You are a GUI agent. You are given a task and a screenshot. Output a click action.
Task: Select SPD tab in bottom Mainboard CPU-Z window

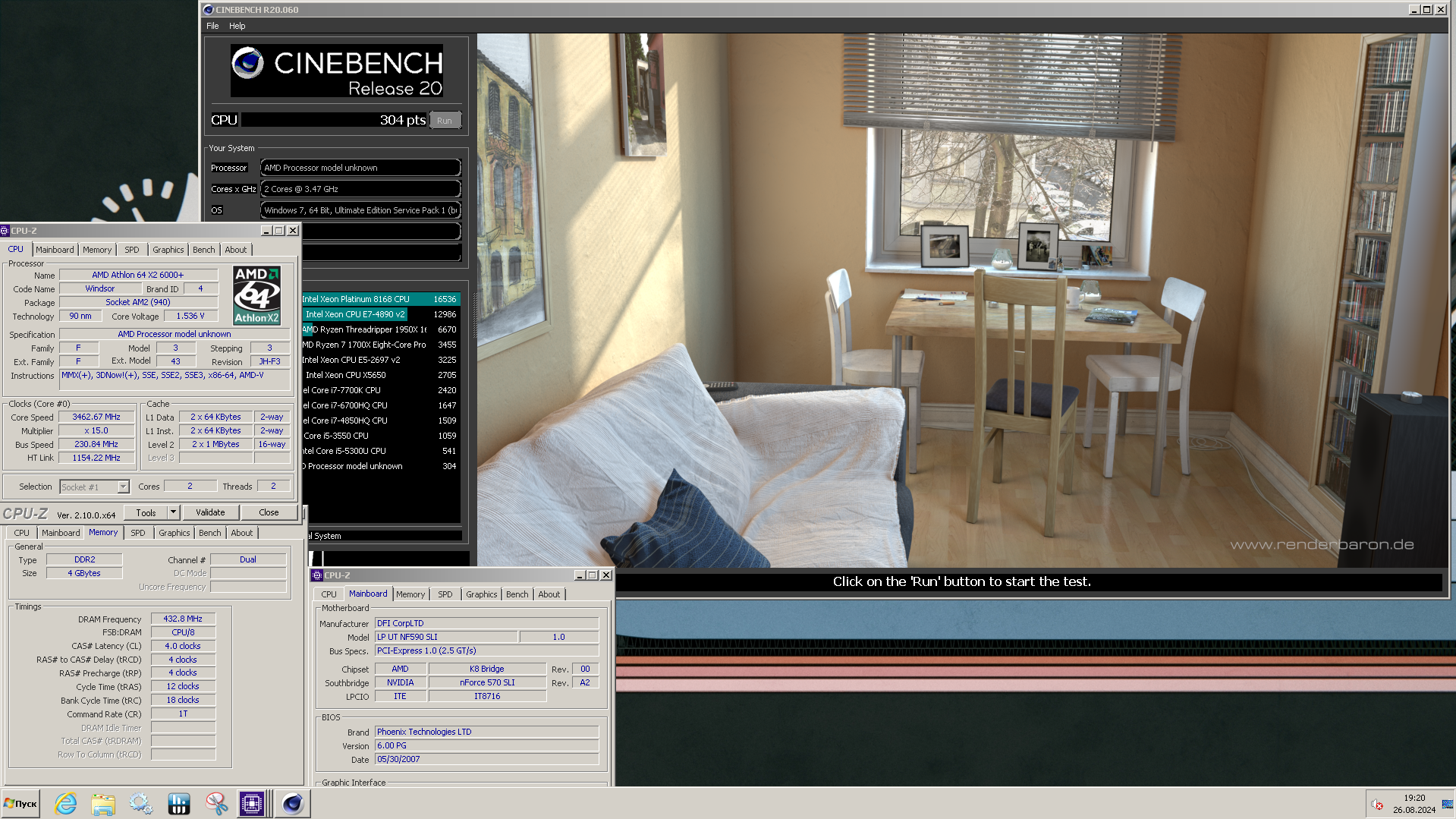[x=445, y=594]
